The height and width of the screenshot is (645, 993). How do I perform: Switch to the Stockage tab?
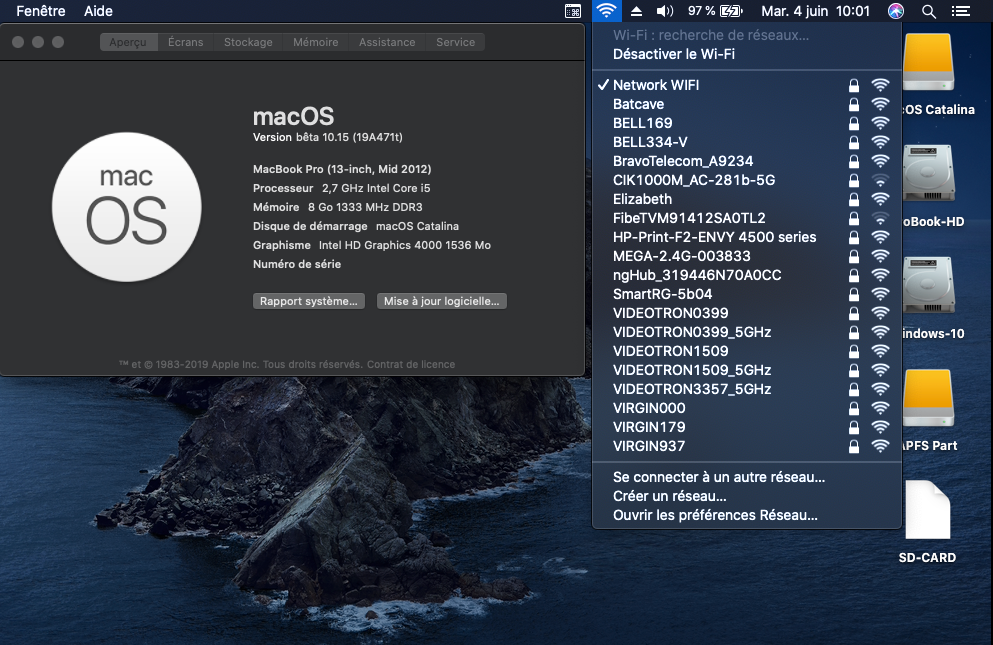pos(248,42)
